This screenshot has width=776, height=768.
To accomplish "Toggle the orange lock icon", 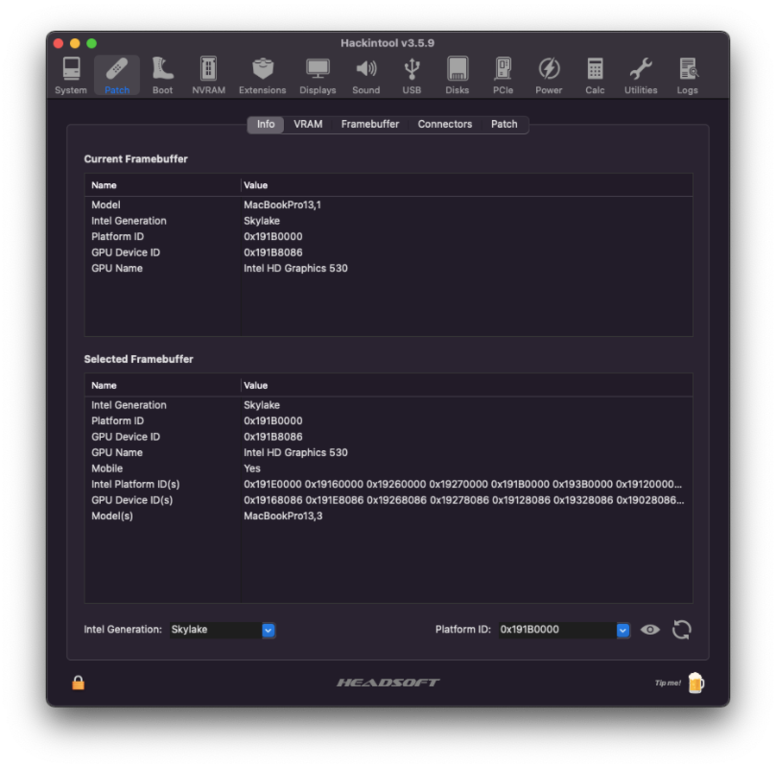I will pos(78,683).
